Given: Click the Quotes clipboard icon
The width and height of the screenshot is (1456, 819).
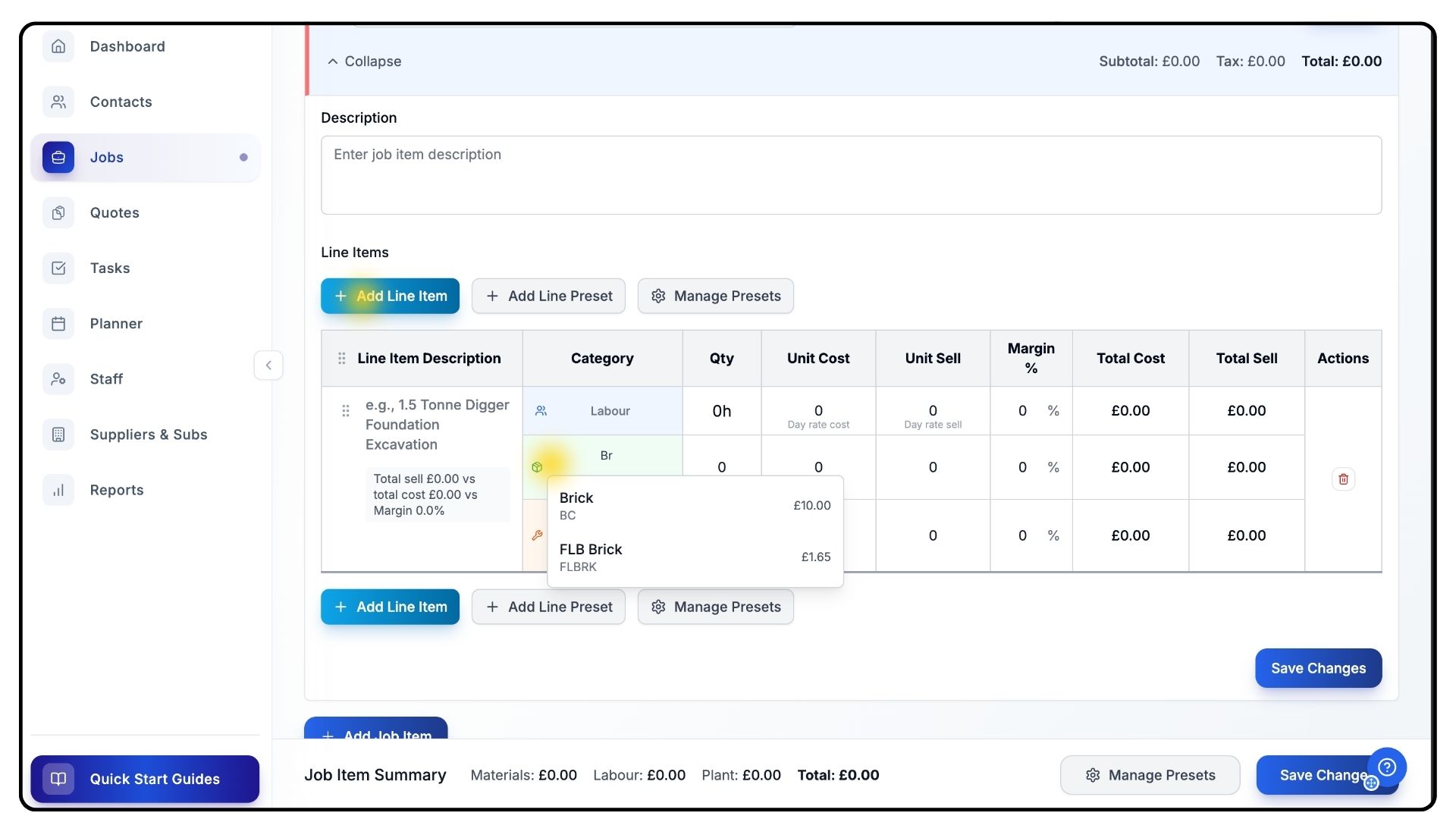Looking at the screenshot, I should [x=58, y=213].
